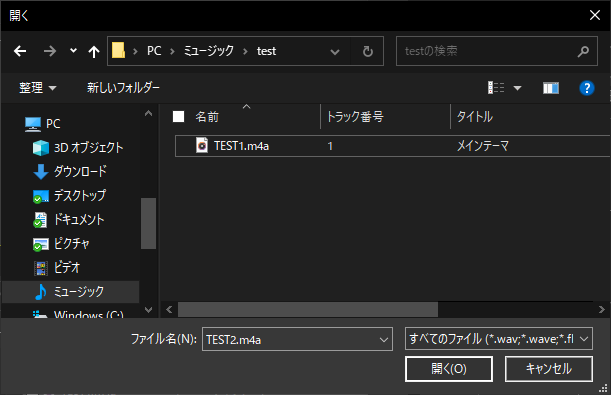The width and height of the screenshot is (611, 395).
Task: Toggle the preview pane icon
Action: click(551, 88)
